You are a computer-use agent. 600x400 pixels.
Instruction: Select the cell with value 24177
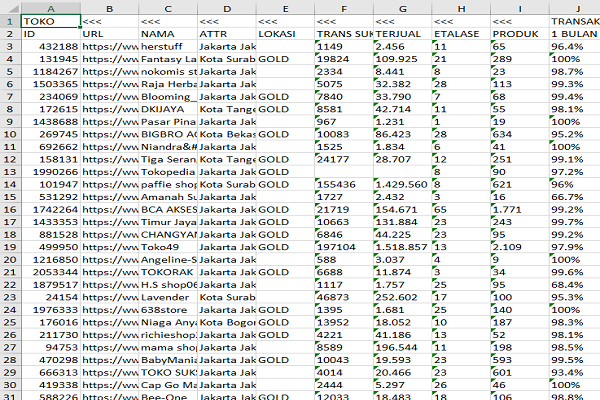(x=344, y=159)
